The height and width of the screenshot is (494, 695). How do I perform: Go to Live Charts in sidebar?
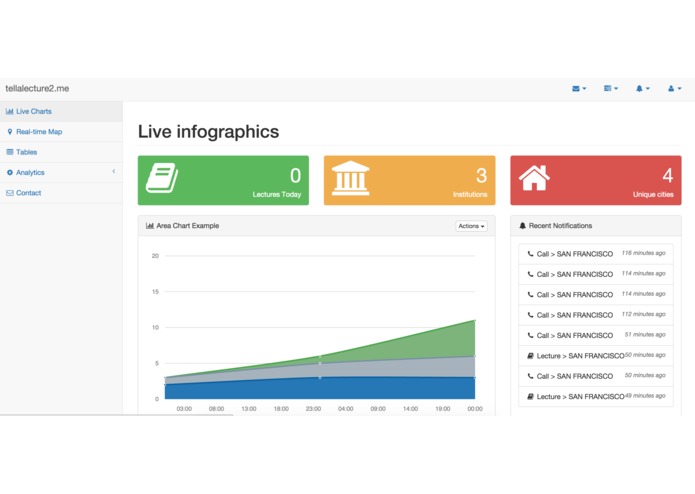tap(61, 111)
